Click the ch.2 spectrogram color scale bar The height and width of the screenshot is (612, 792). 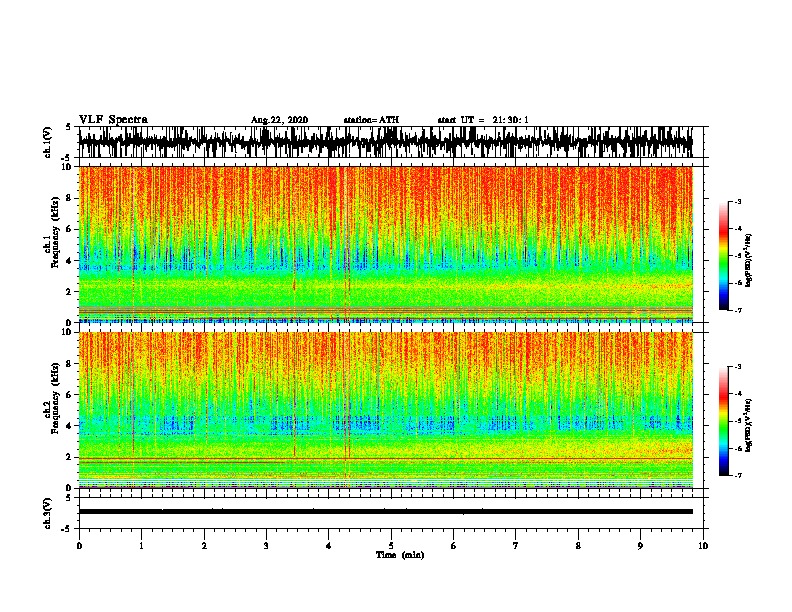tap(724, 421)
